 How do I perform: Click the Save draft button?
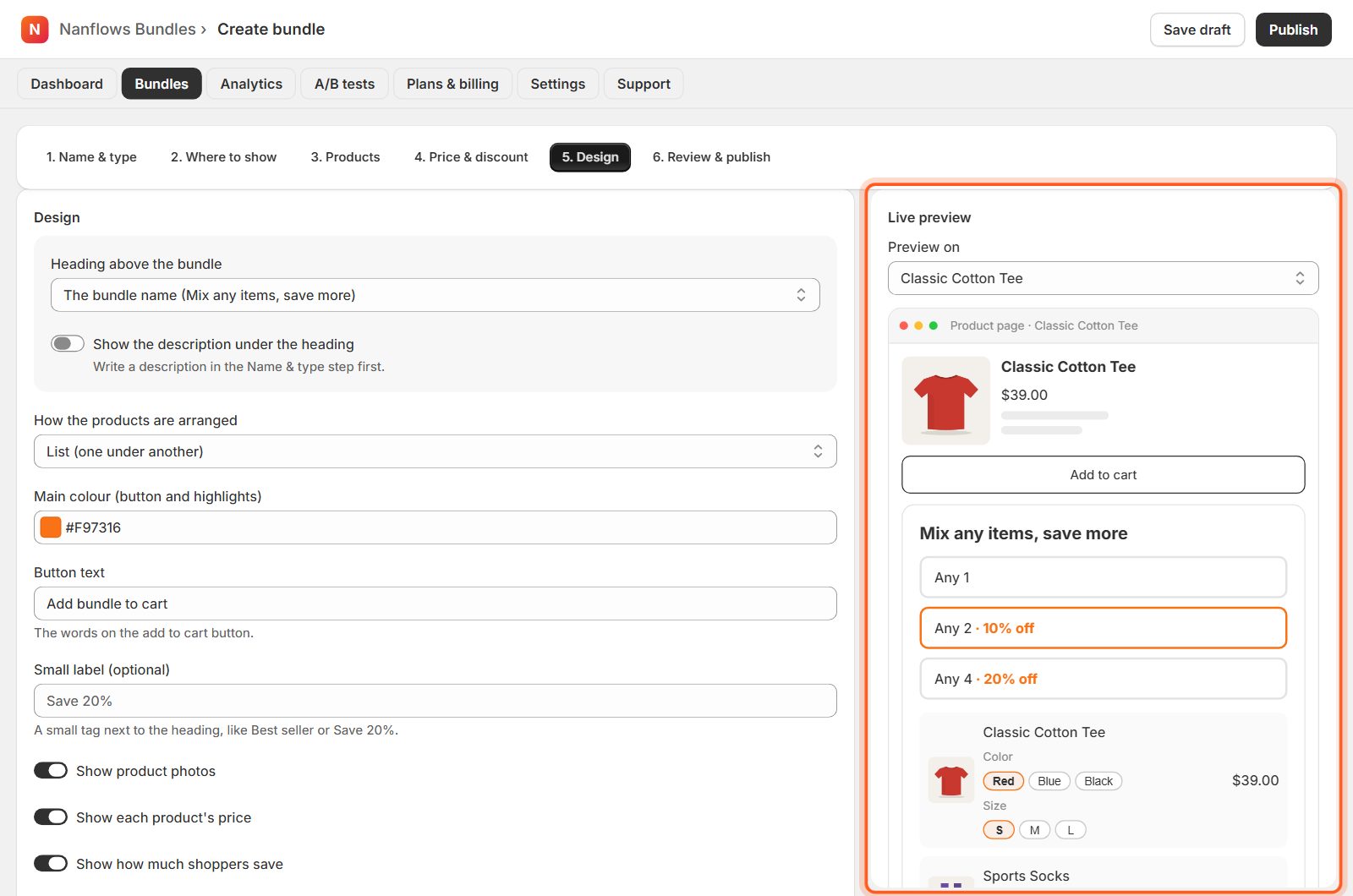click(x=1197, y=30)
